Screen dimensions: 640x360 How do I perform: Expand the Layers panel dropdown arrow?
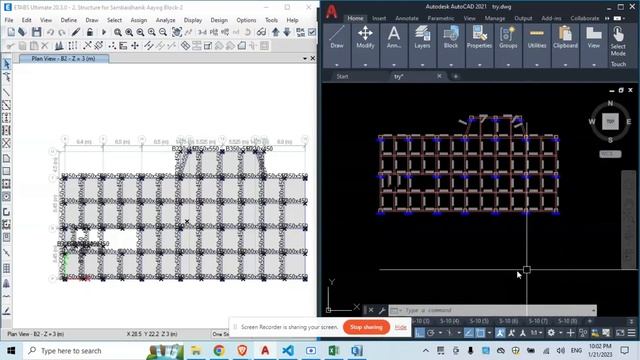(422, 65)
